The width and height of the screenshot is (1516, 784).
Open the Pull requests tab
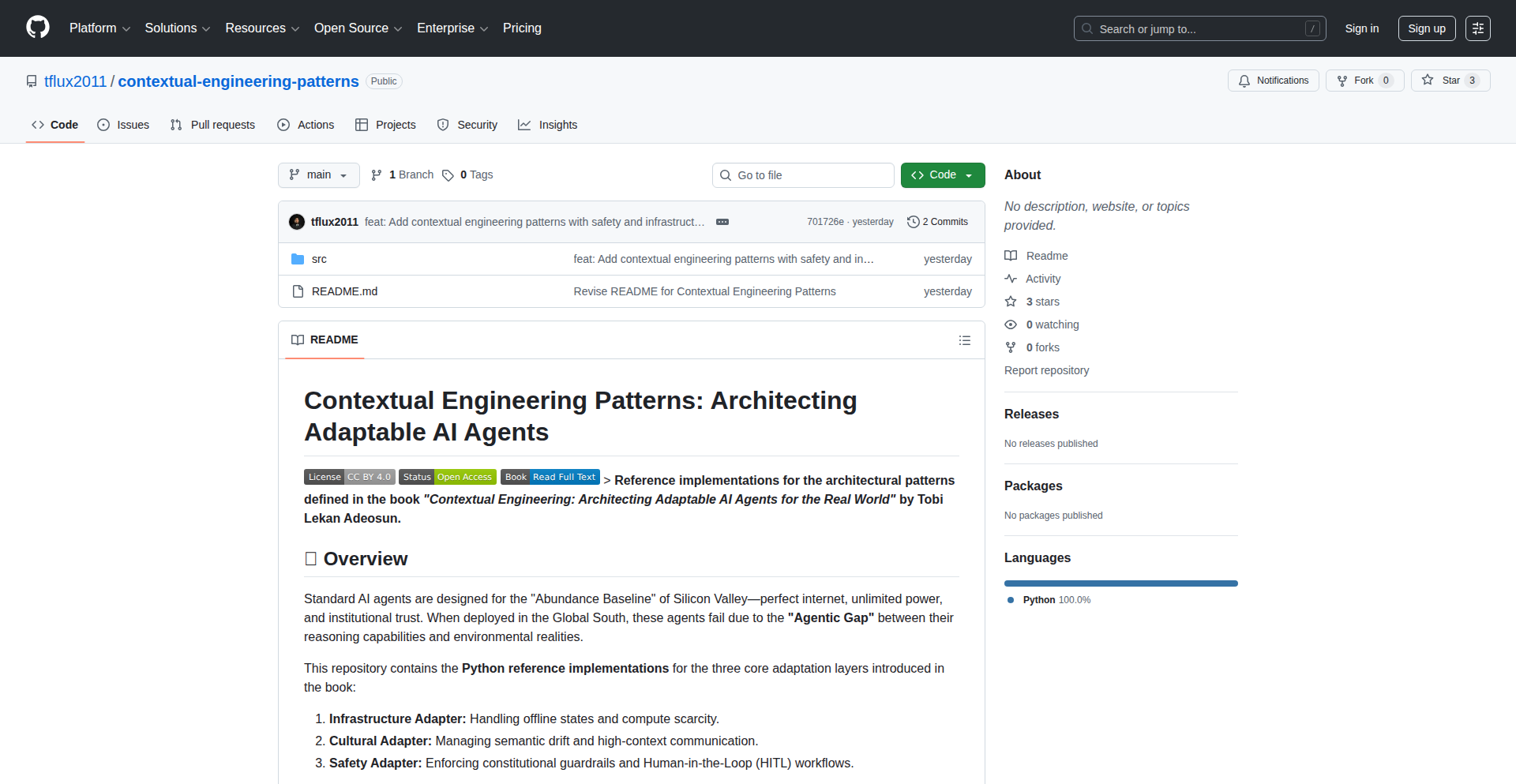click(x=213, y=125)
